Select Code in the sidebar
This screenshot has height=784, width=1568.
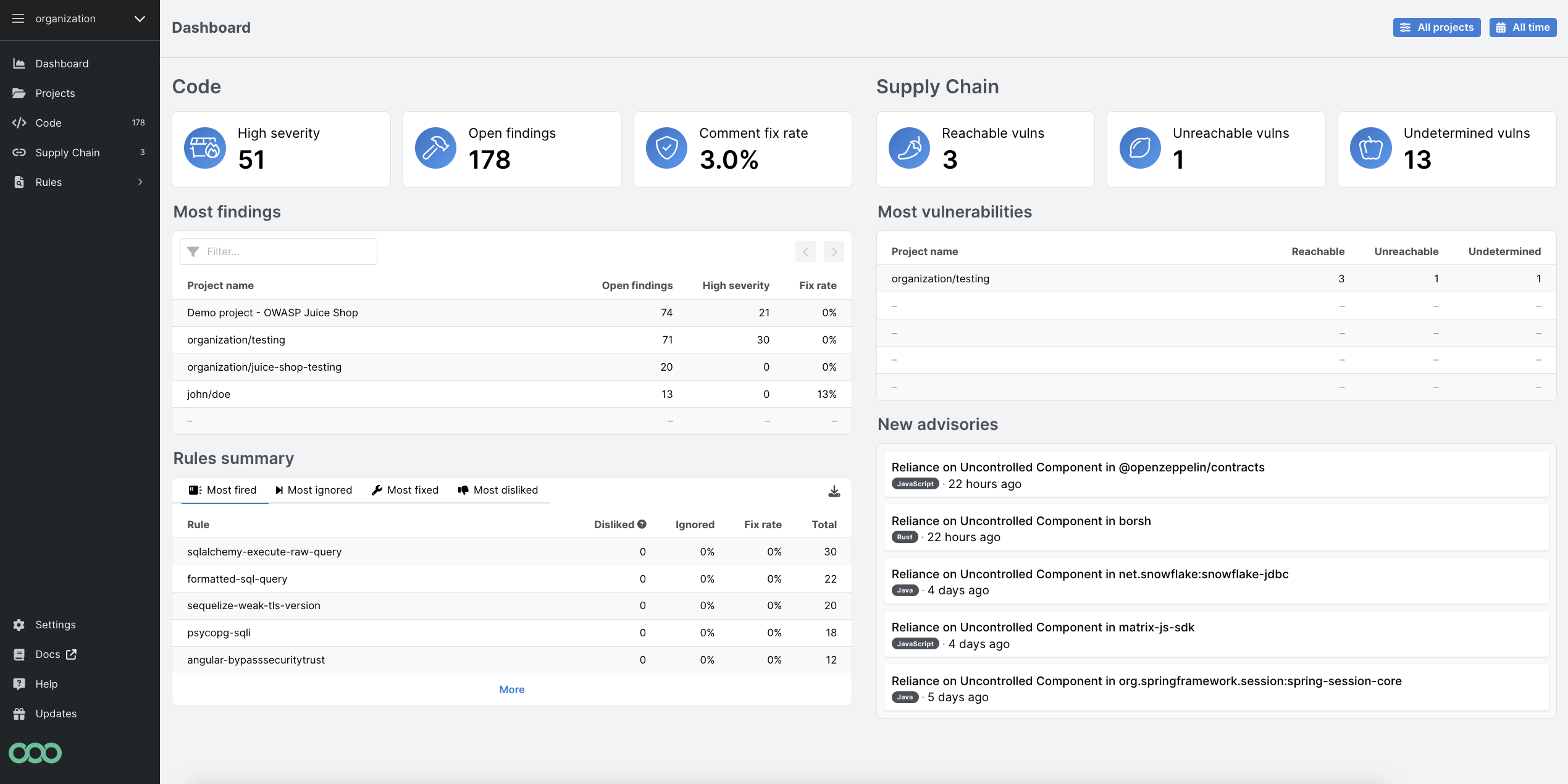coord(48,122)
